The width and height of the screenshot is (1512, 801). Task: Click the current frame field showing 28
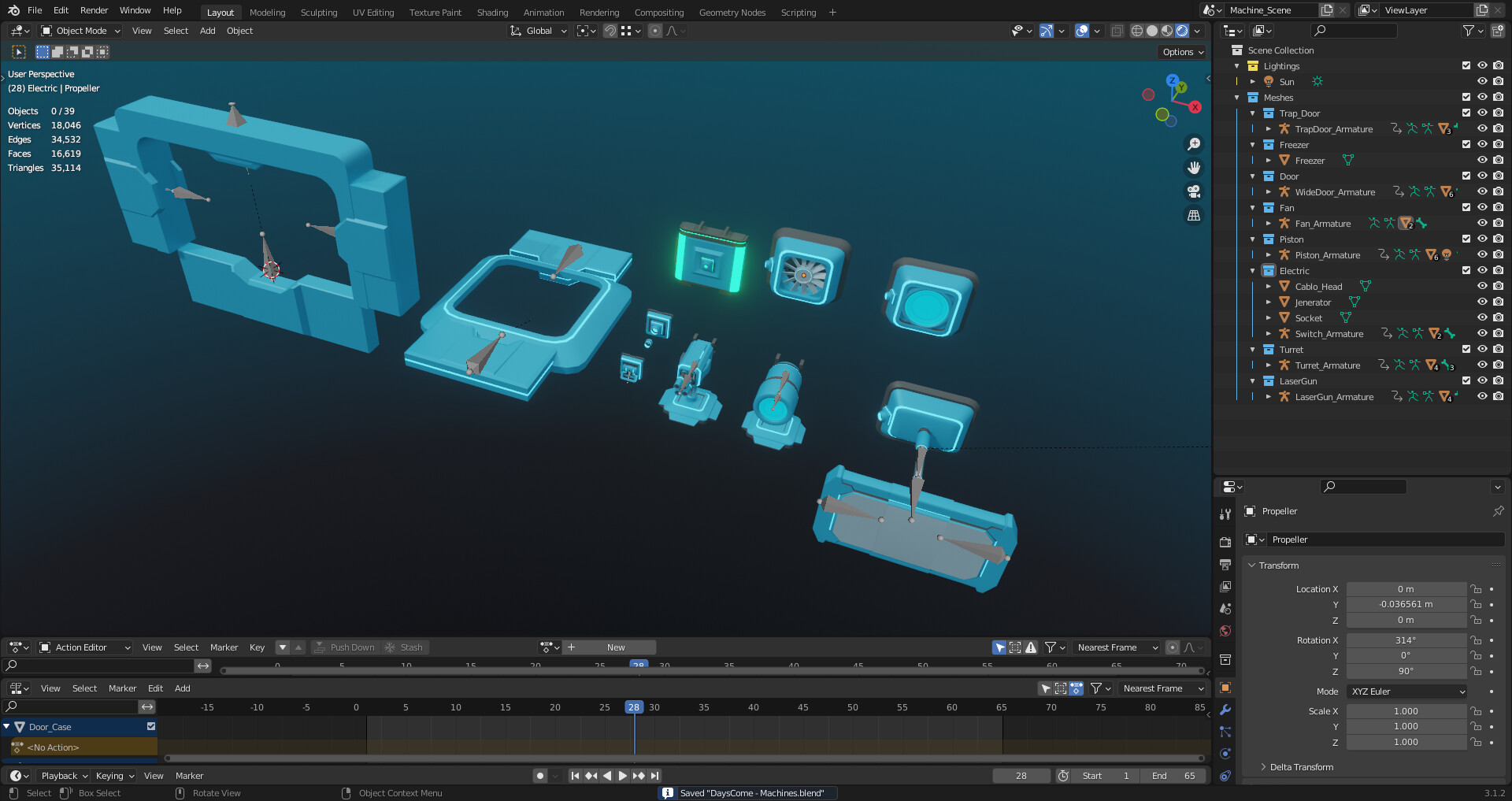(x=1021, y=775)
